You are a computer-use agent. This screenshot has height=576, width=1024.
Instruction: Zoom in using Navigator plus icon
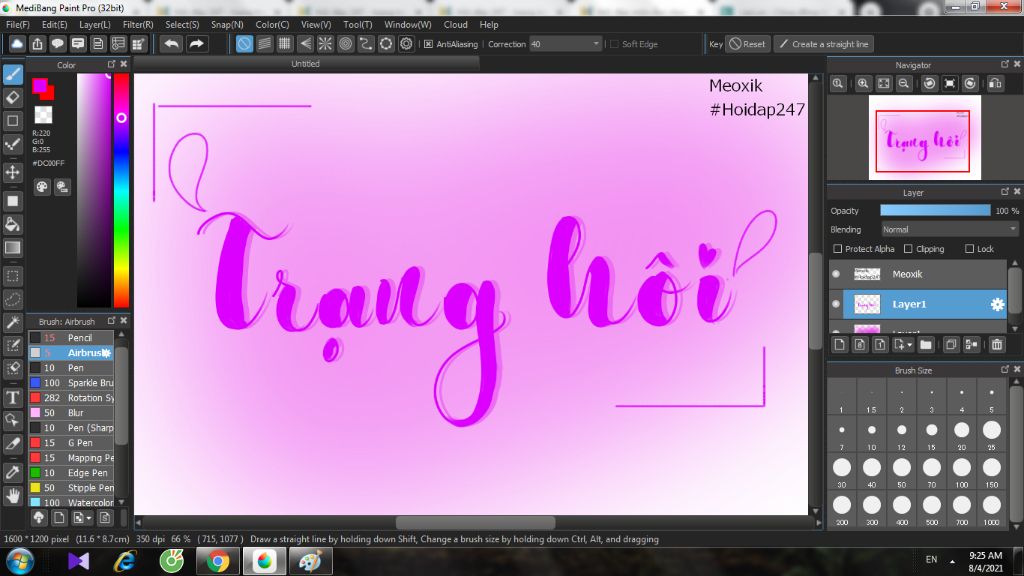pyautogui.click(x=863, y=84)
